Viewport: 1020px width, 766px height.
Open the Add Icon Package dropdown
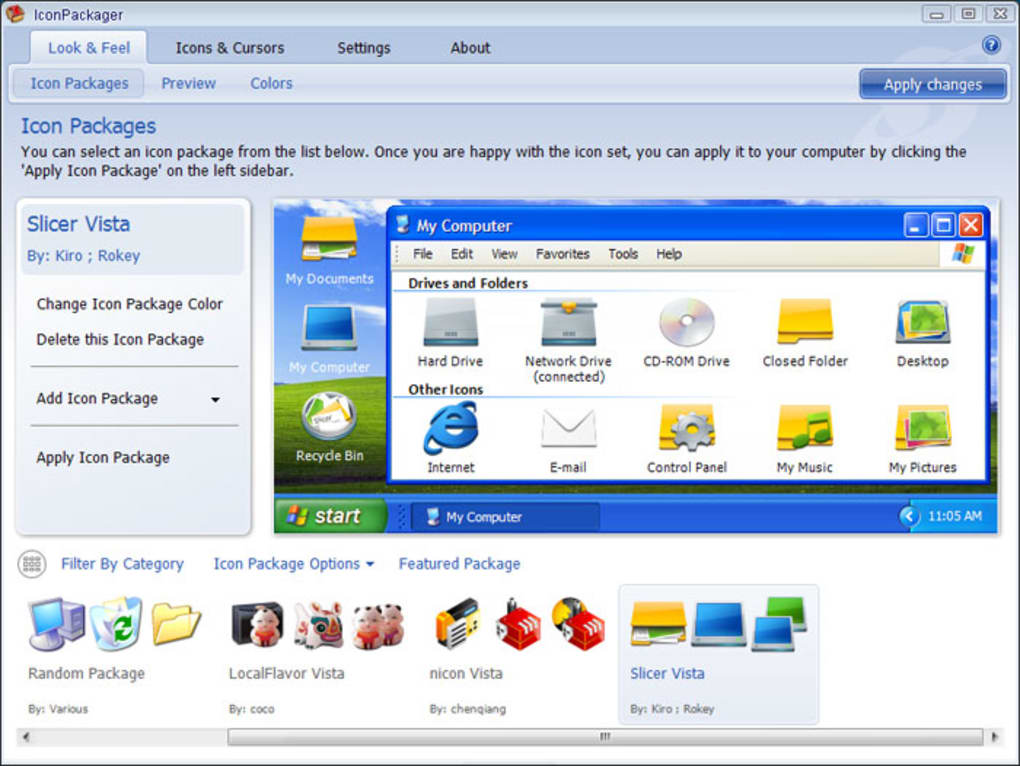click(215, 399)
